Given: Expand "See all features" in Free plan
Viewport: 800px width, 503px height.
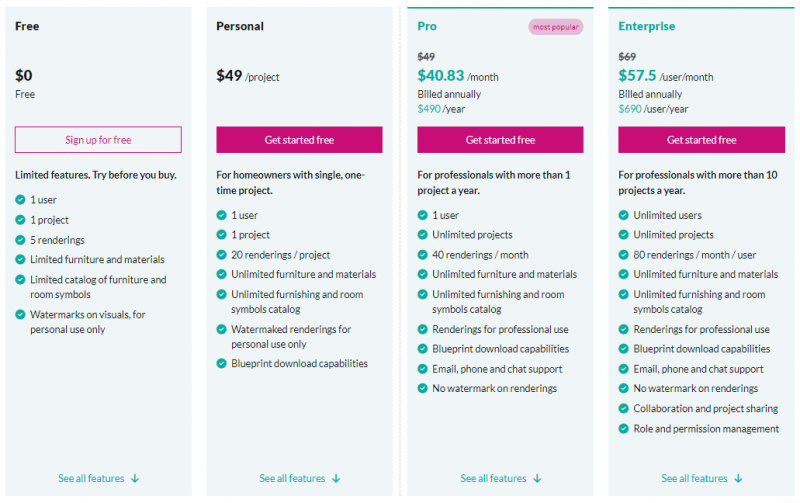Looking at the screenshot, I should 98,478.
